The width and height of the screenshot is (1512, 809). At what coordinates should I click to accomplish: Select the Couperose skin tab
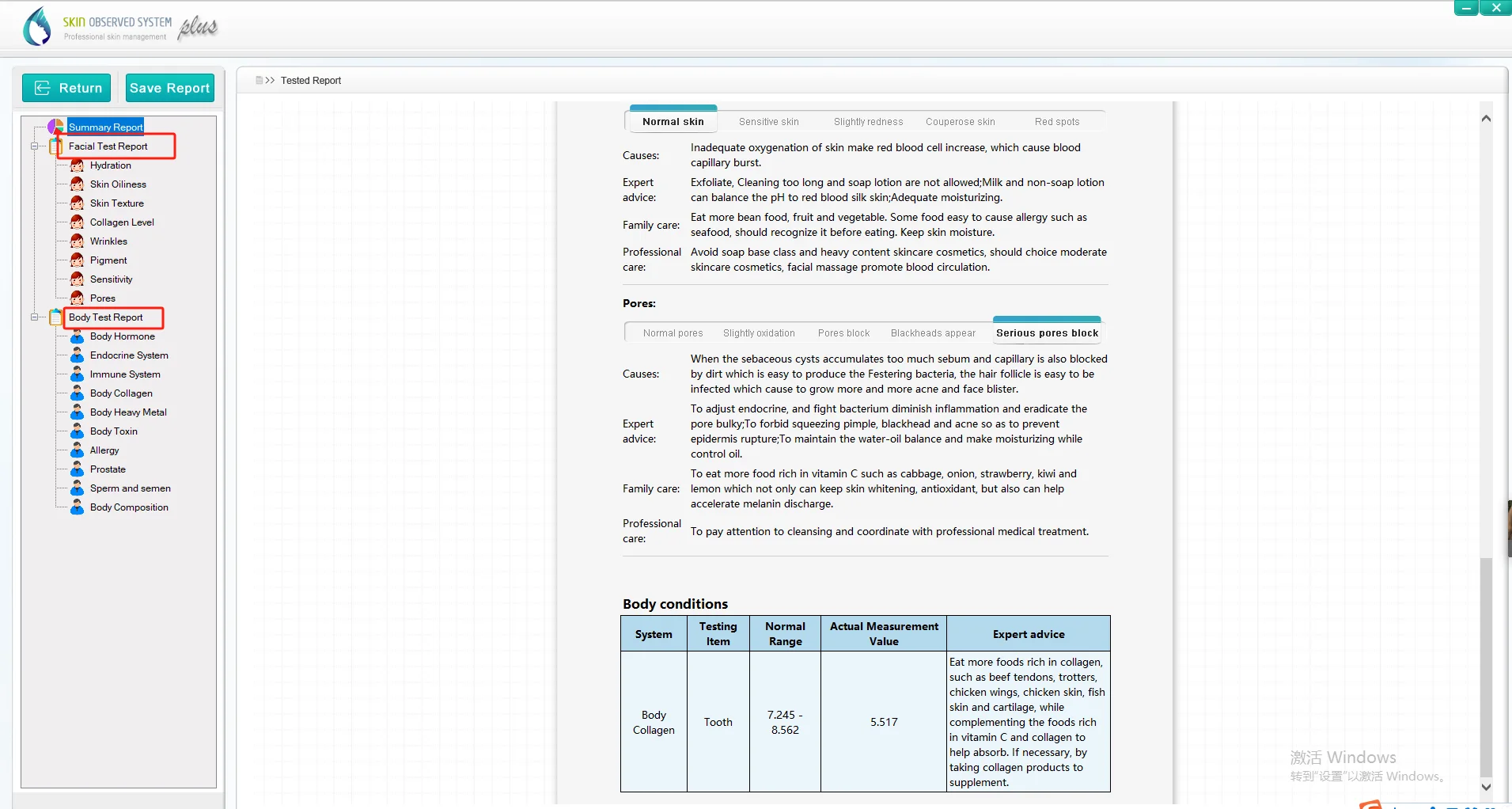tap(960, 122)
